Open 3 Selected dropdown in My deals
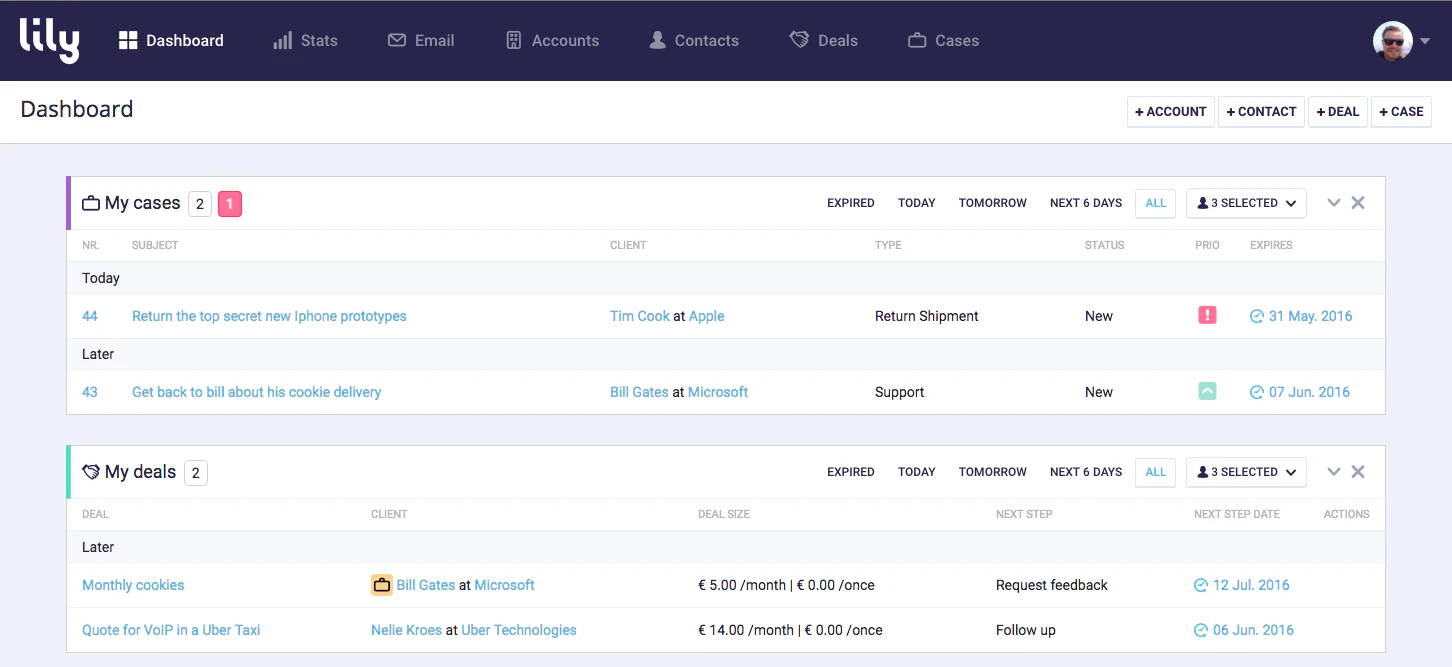 [x=1246, y=472]
